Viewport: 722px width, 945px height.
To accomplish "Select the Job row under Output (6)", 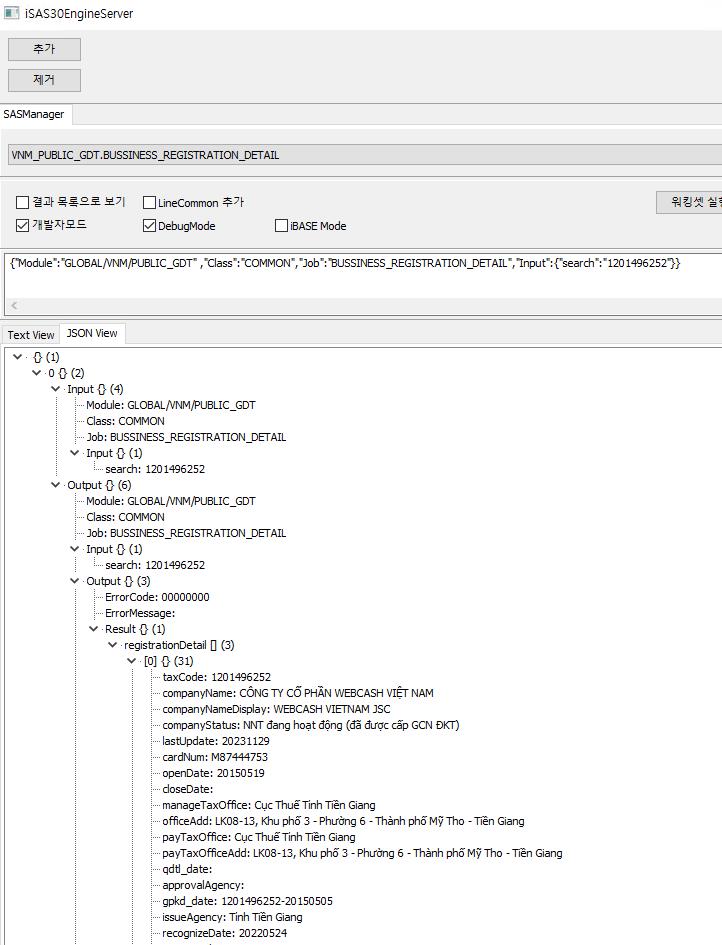I will (186, 533).
